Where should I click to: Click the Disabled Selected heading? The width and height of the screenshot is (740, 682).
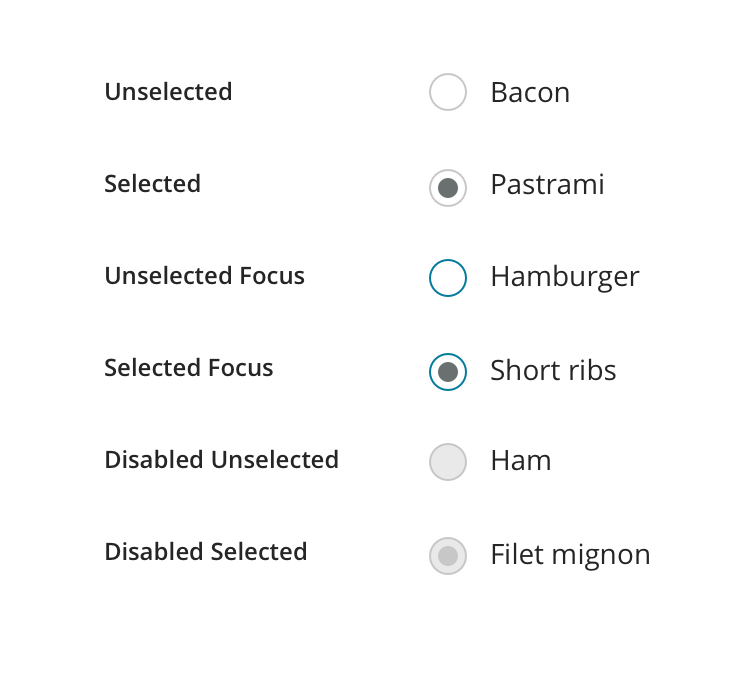[x=205, y=552]
